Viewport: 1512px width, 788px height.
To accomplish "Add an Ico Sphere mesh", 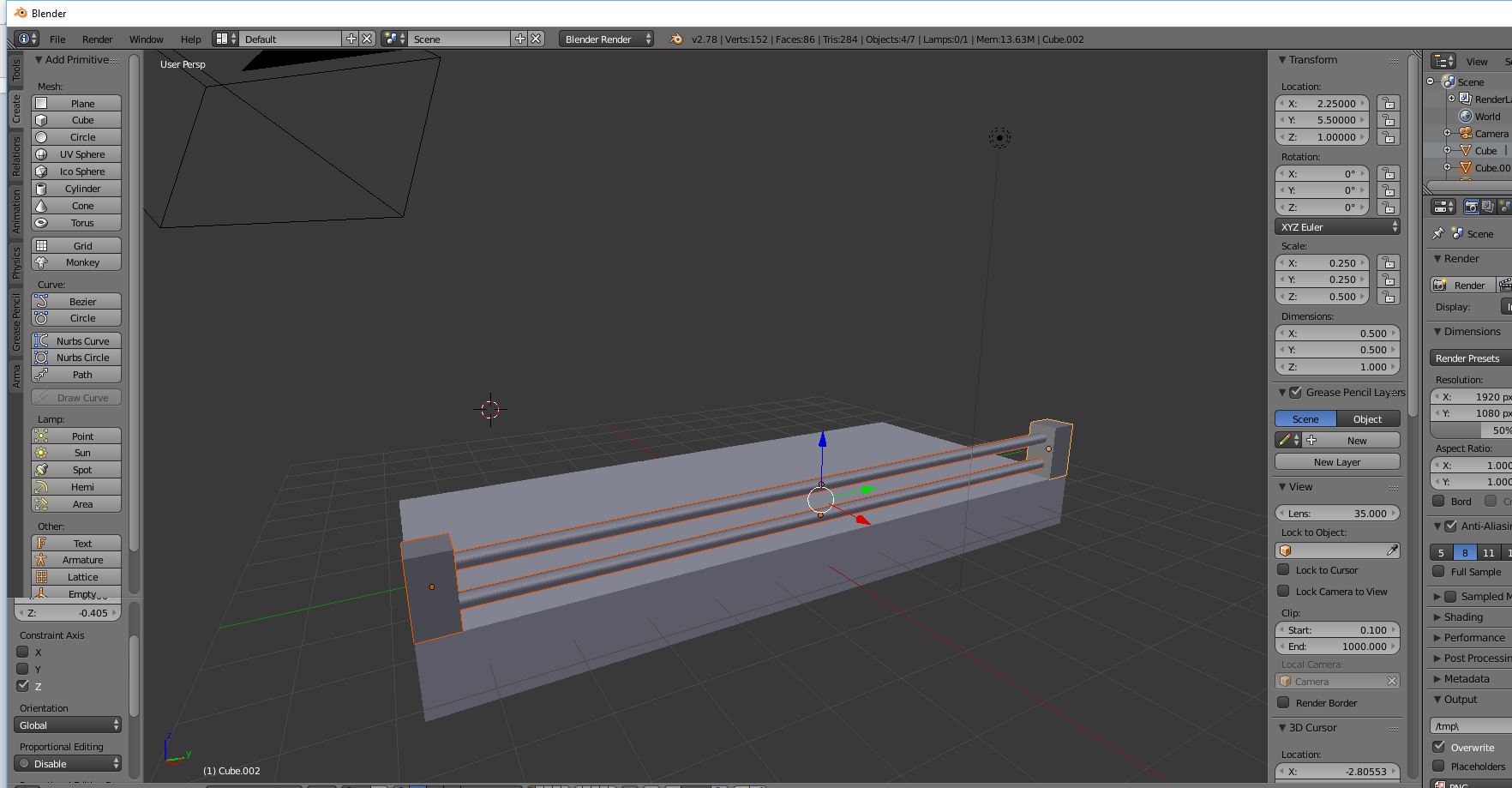I will click(x=76, y=171).
